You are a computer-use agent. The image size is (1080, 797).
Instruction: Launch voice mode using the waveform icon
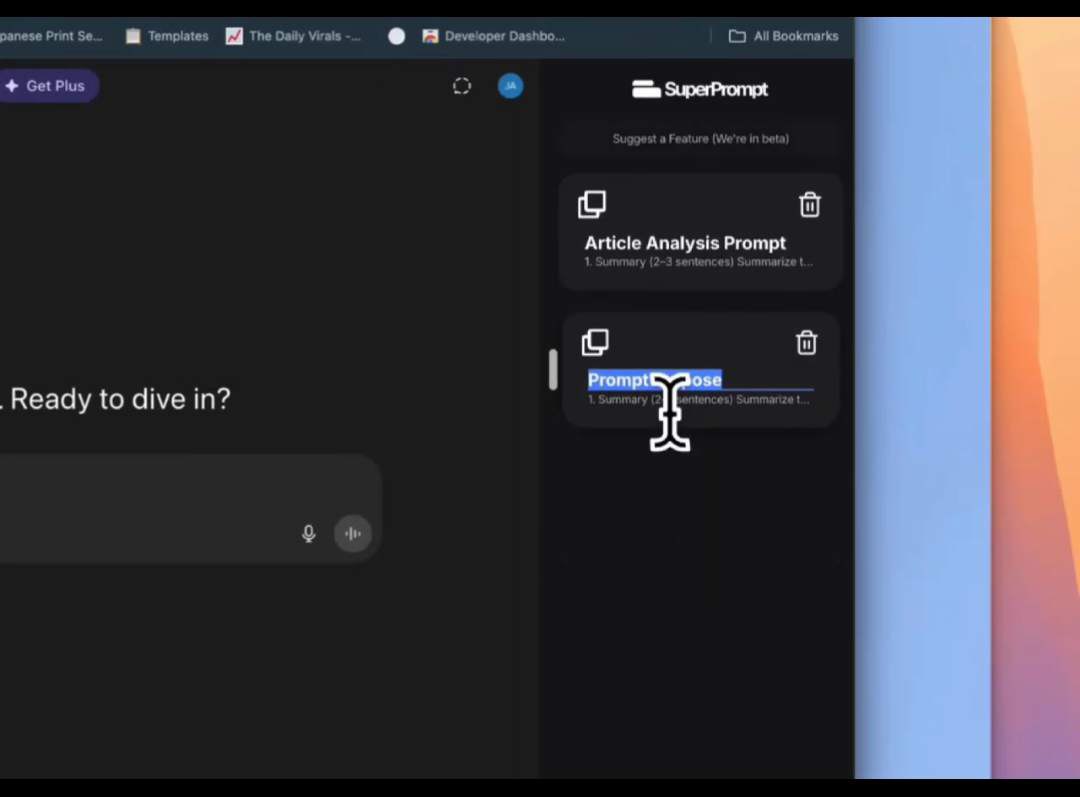tap(353, 534)
